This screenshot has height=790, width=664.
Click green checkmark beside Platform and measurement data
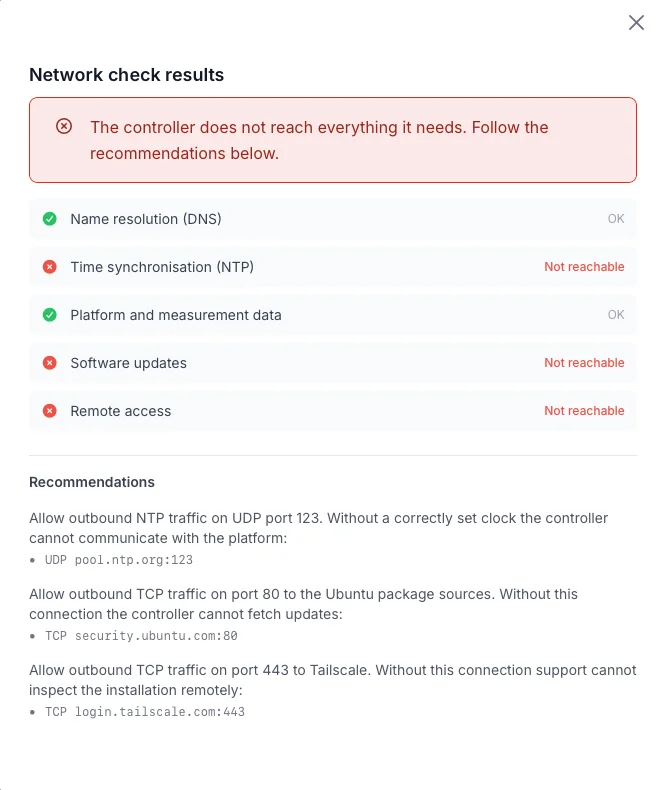coord(49,315)
